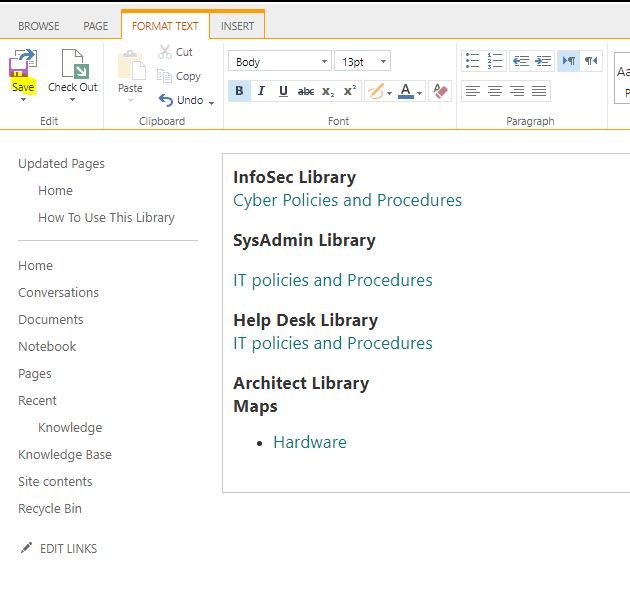
Task: Open Cyber Policies and Procedures link
Action: click(x=348, y=200)
